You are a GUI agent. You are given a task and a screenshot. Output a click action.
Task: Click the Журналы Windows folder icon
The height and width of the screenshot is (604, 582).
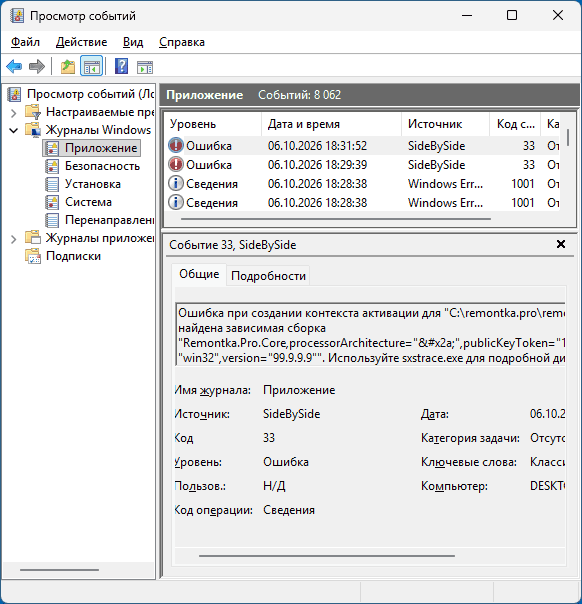(33, 130)
